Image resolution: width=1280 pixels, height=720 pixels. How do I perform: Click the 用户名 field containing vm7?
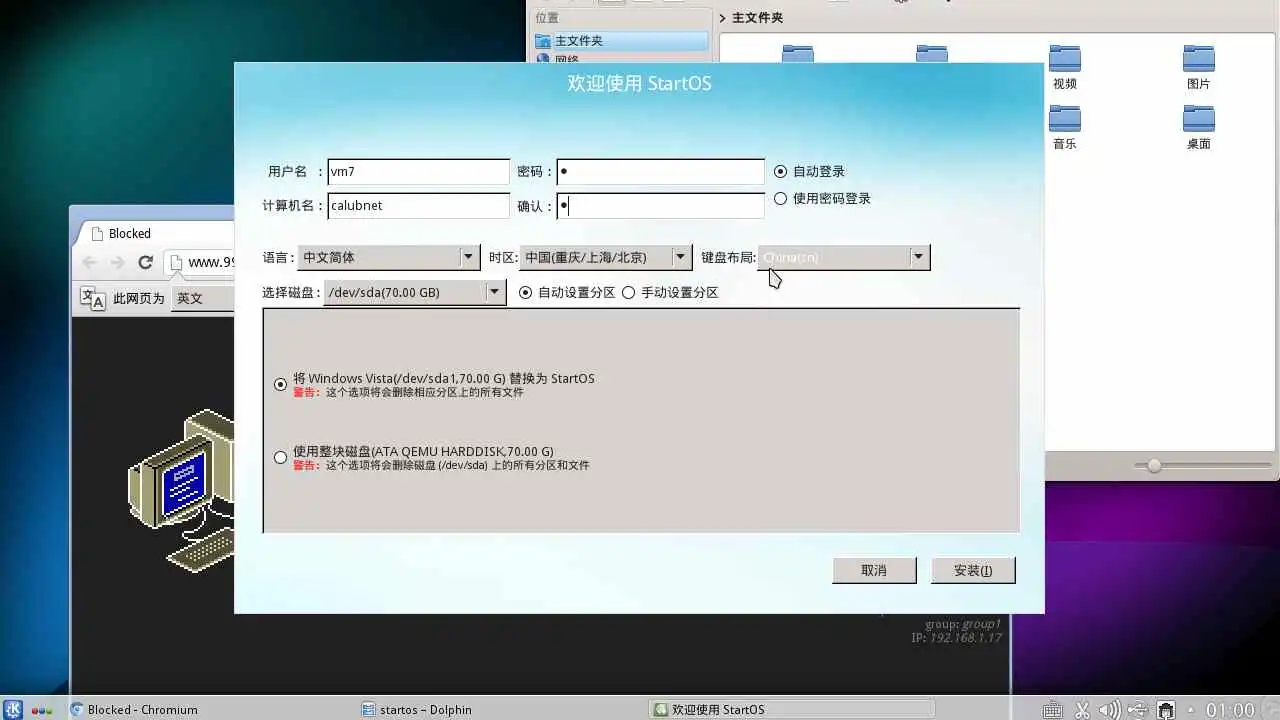click(x=418, y=171)
